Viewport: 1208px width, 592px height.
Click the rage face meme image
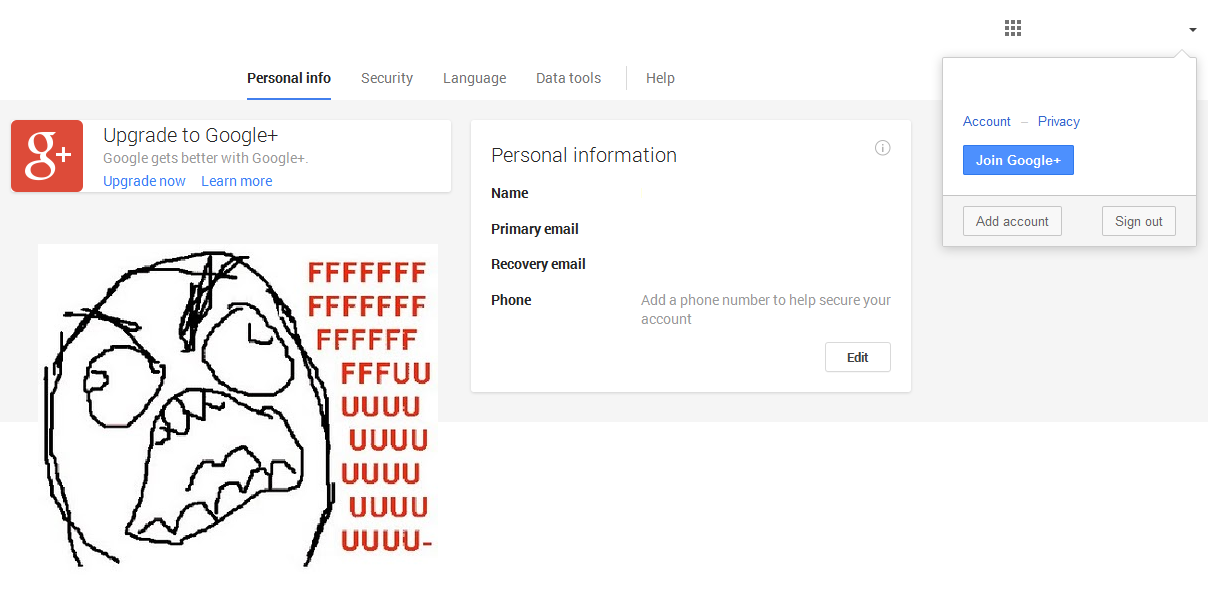point(238,405)
